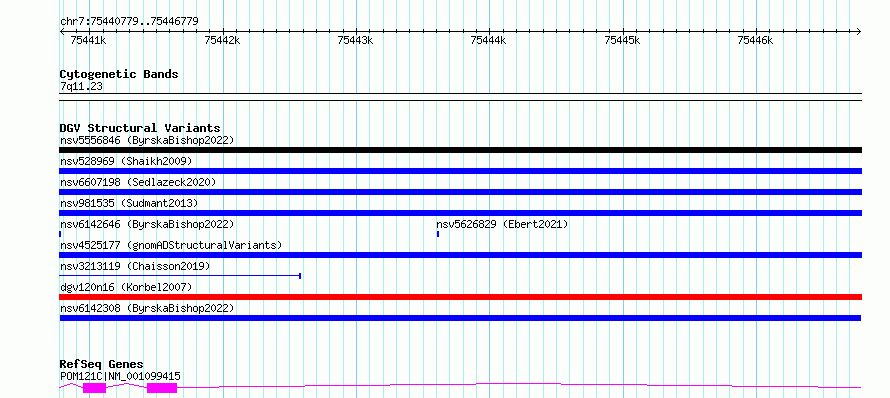Image resolution: width=890 pixels, height=398 pixels.
Task: Click the chr7:75440779..75446779 coordinate label
Action: [129, 22]
